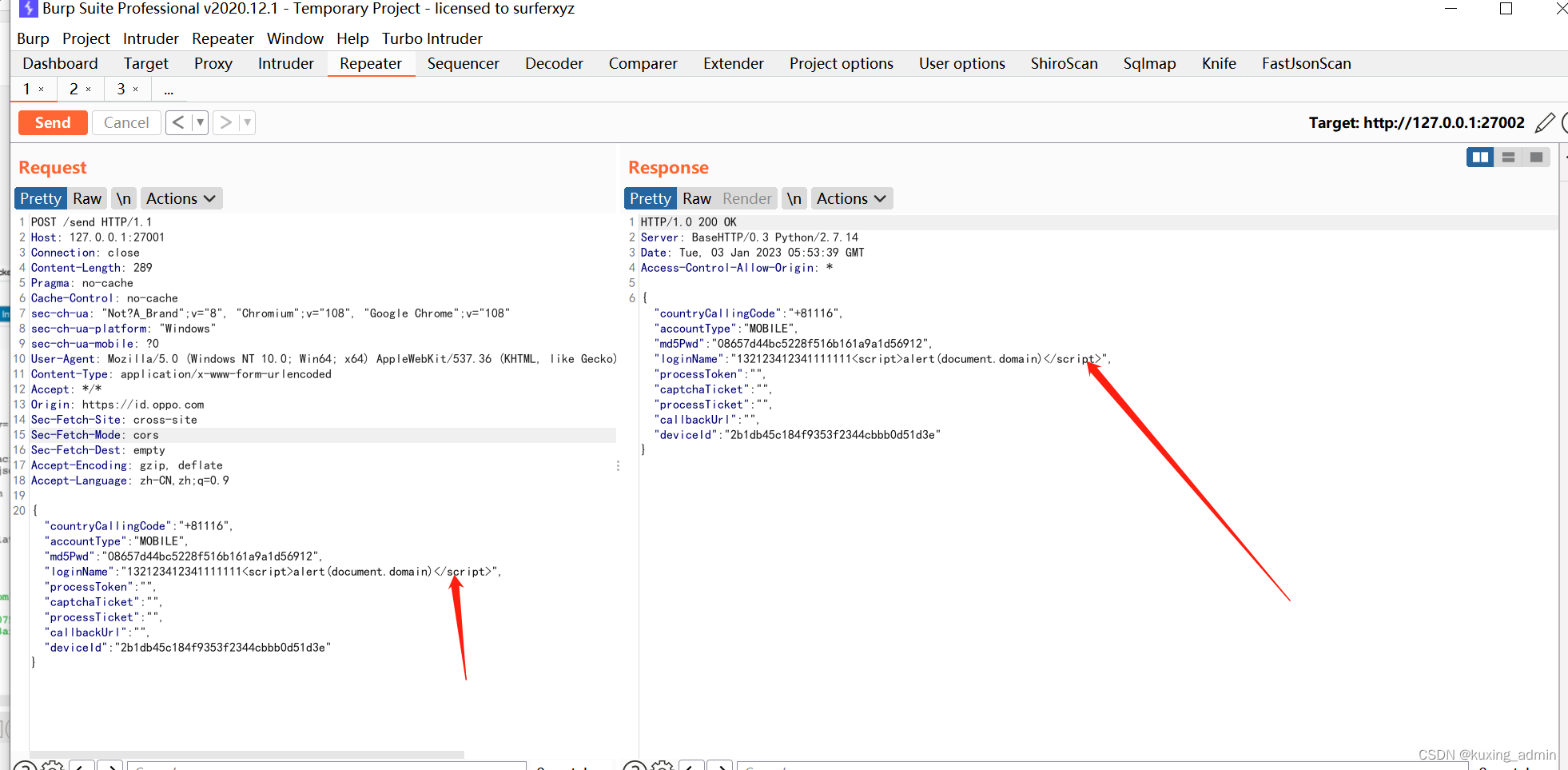Image resolution: width=1568 pixels, height=770 pixels.
Task: Click the loginName line in response body
Action: (882, 359)
